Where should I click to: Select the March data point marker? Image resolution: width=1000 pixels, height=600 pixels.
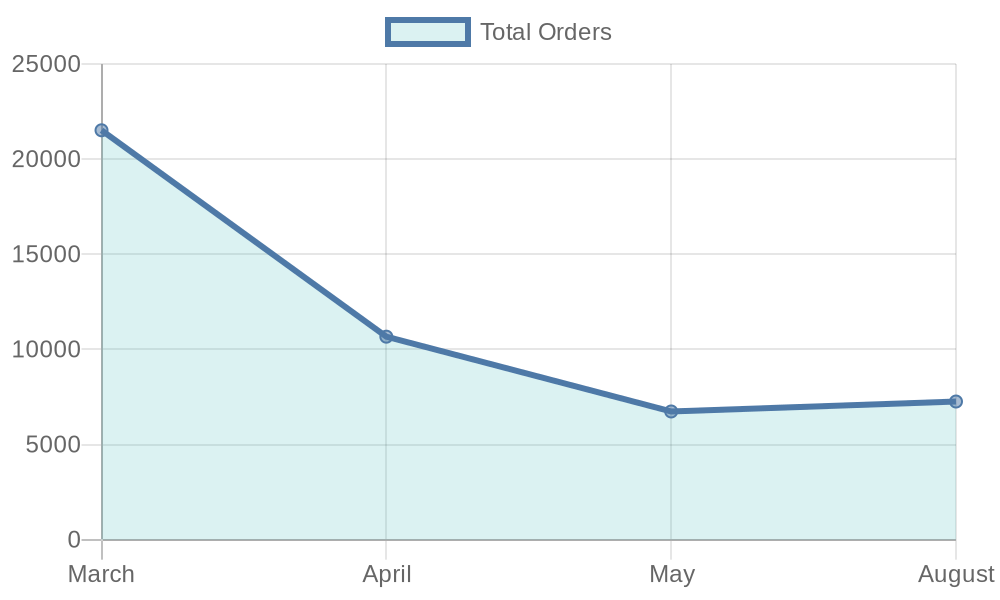pyautogui.click(x=102, y=130)
